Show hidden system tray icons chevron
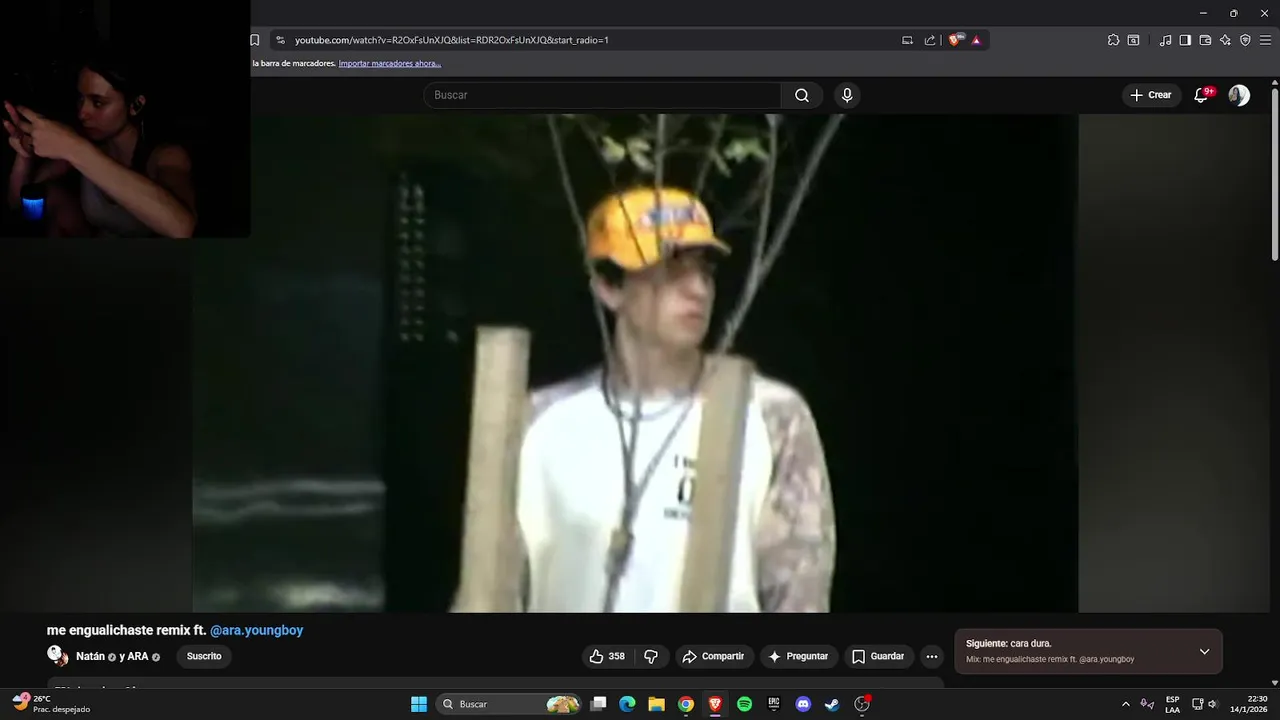Viewport: 1280px width, 720px height. tap(1125, 704)
